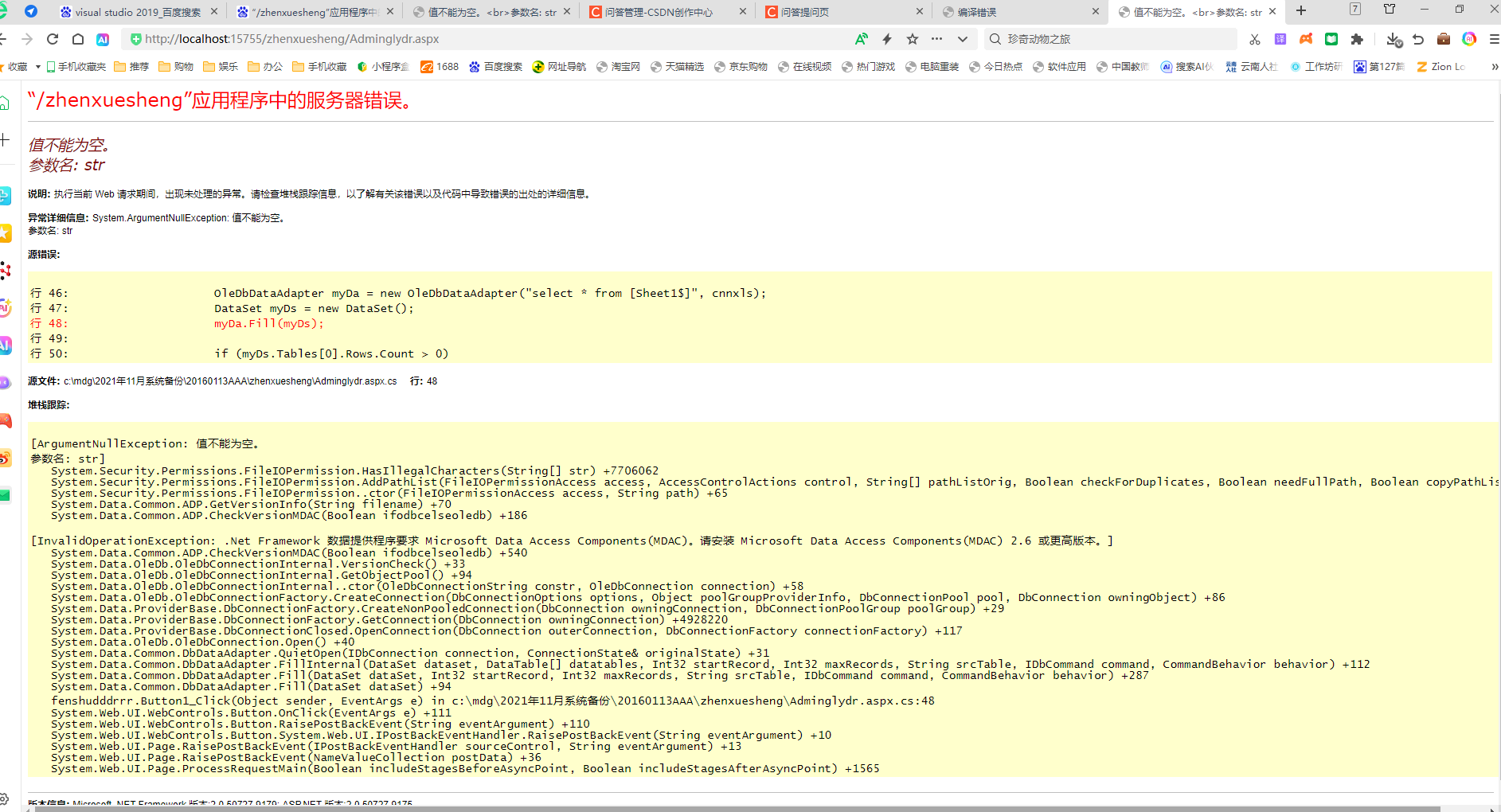The width and height of the screenshot is (1501, 812).
Task: Click the shirt skin-changer icon
Action: 1390,10
